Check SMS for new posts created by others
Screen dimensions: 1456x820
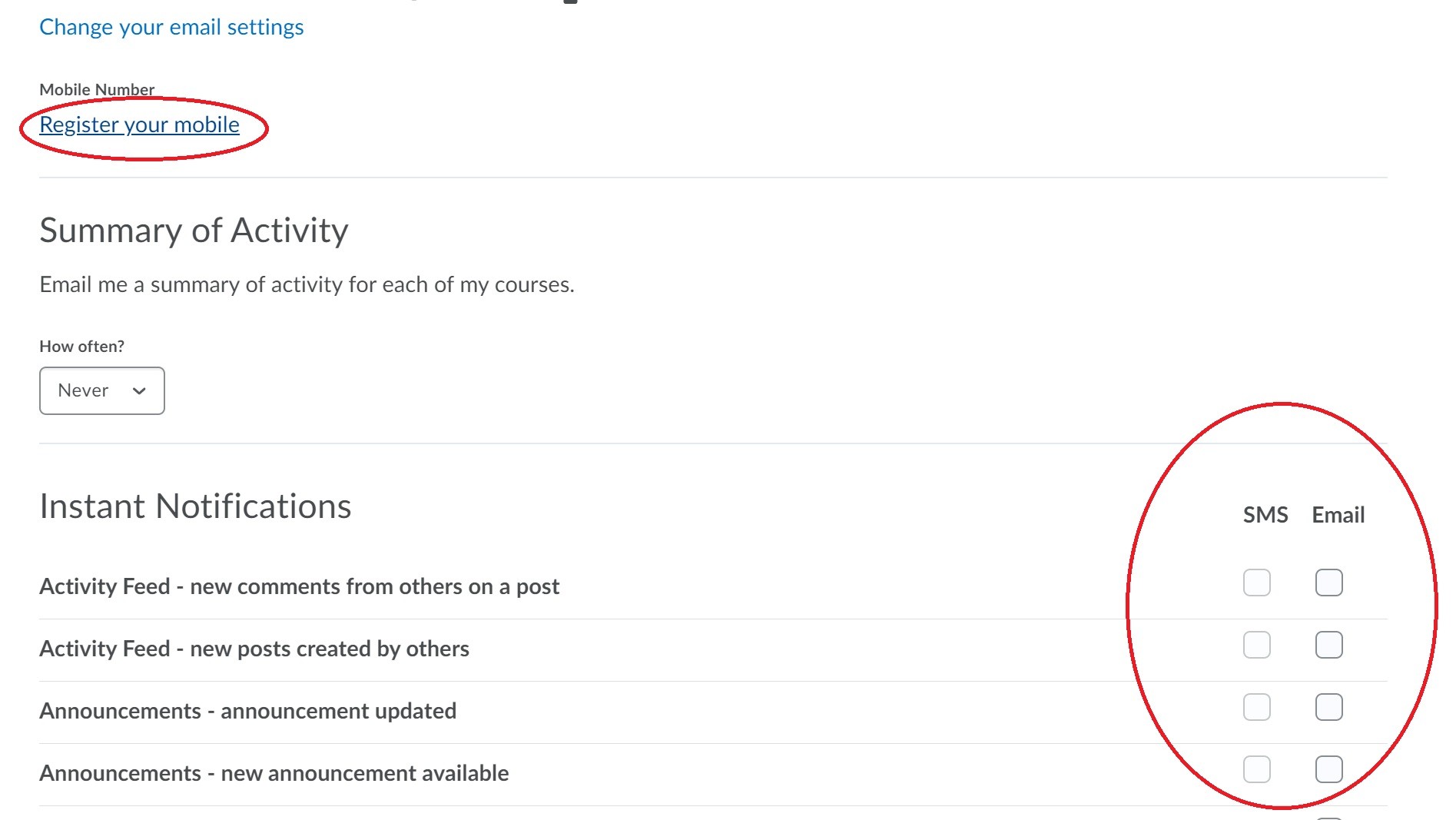point(1257,645)
